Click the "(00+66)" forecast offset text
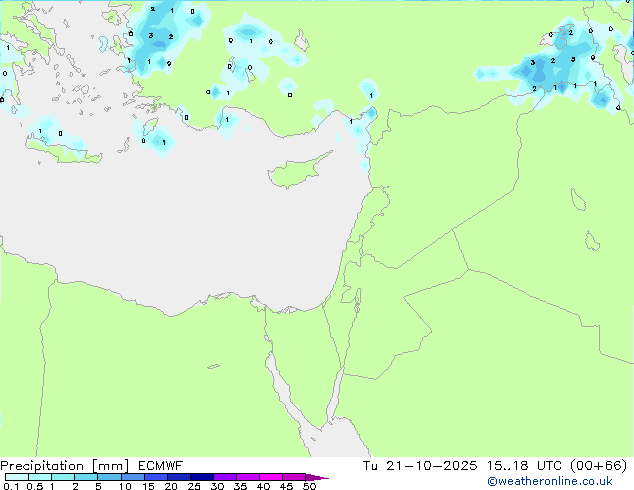Image resolution: width=634 pixels, height=490 pixels. [x=598, y=466]
